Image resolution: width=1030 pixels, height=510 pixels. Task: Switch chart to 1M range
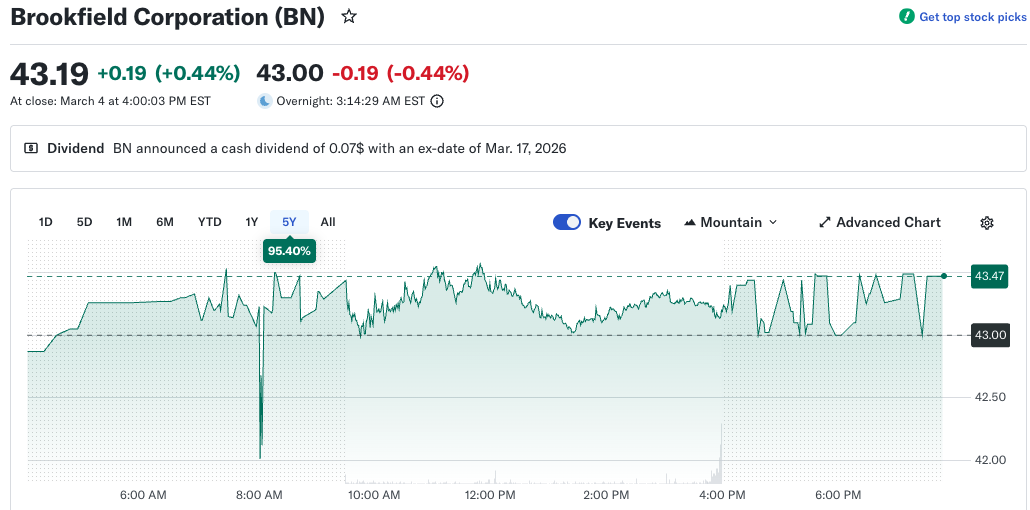pyautogui.click(x=124, y=222)
